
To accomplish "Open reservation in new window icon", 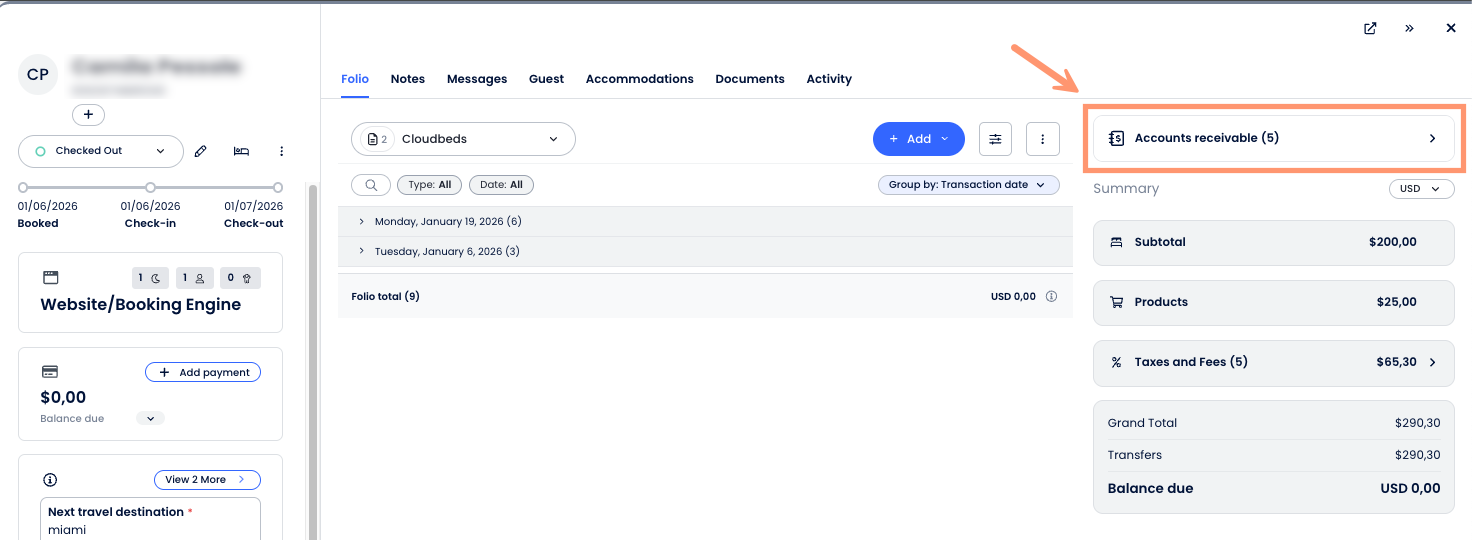I will coord(1370,28).
